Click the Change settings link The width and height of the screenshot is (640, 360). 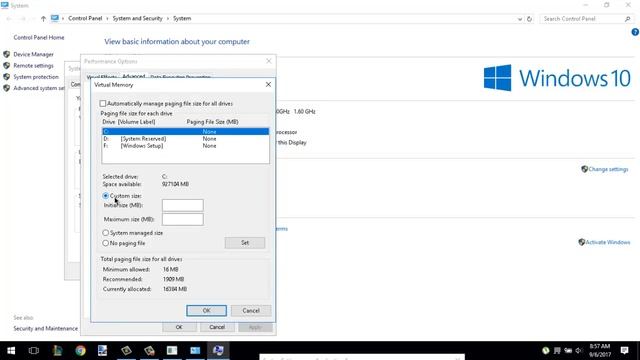coord(608,169)
